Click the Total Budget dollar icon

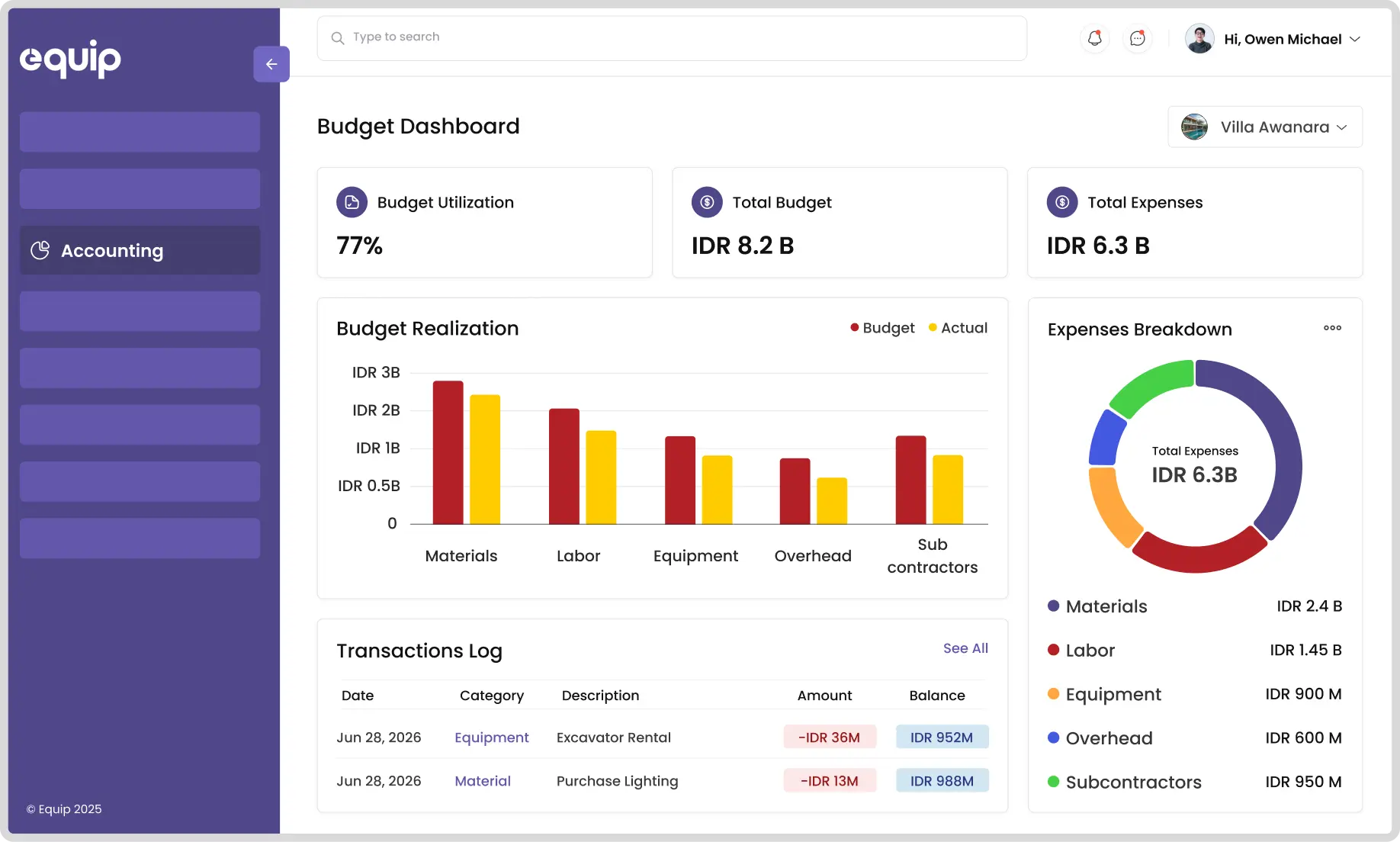tap(707, 202)
